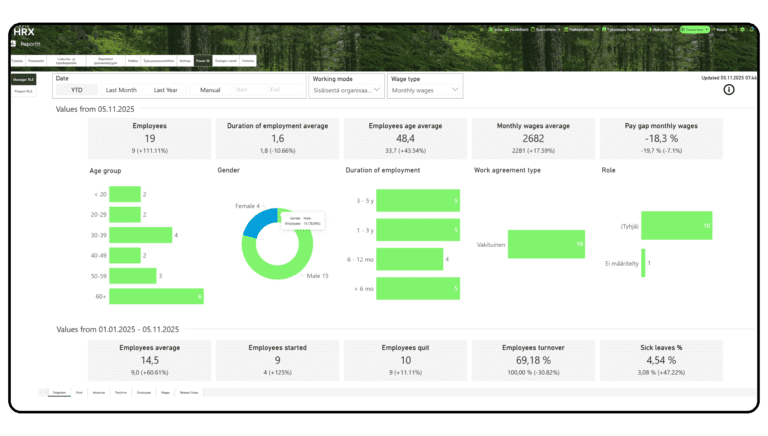The image size is (768, 436).
Task: Expand the Working mode dropdown
Action: (346, 90)
